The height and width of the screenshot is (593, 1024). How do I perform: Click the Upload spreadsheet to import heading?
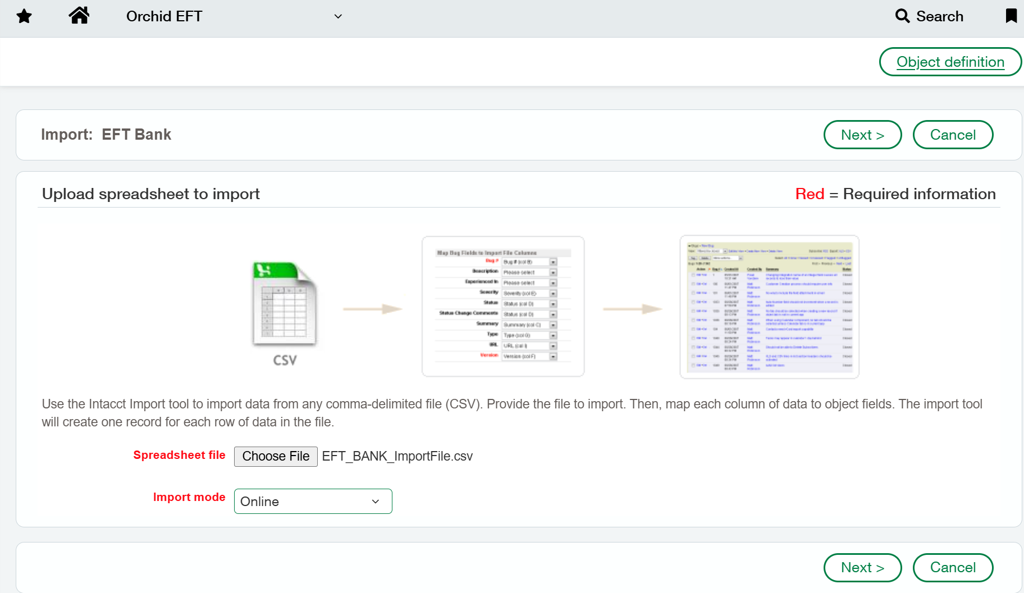coord(151,194)
